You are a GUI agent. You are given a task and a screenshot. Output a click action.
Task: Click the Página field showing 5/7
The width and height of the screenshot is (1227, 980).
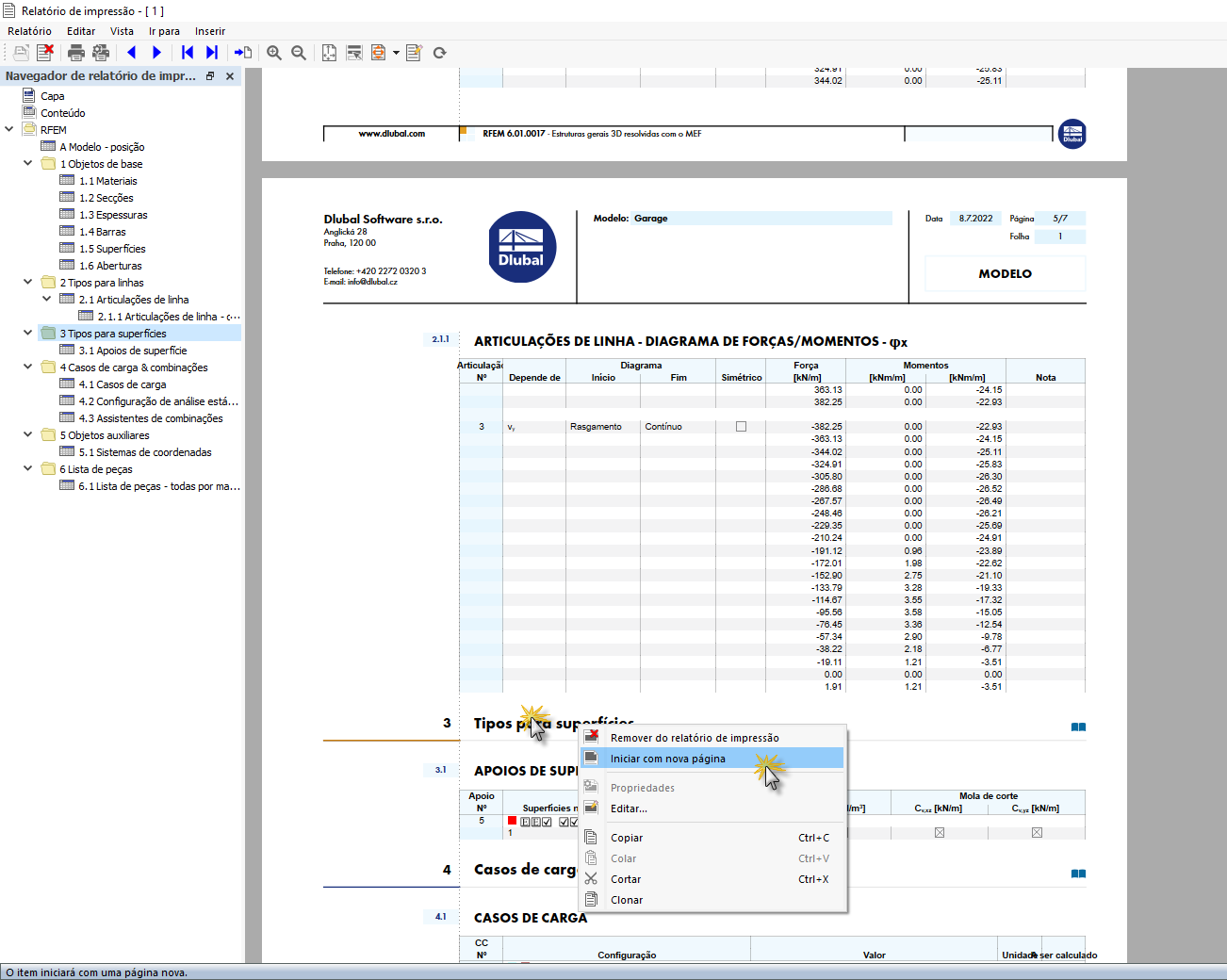pos(1060,218)
